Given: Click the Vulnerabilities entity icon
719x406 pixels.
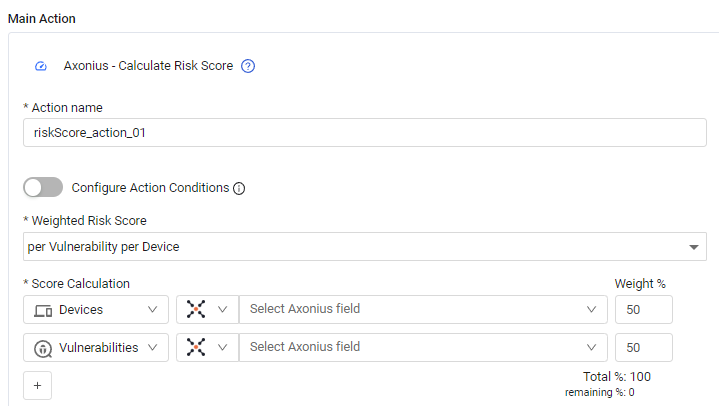Looking at the screenshot, I should [x=43, y=348].
